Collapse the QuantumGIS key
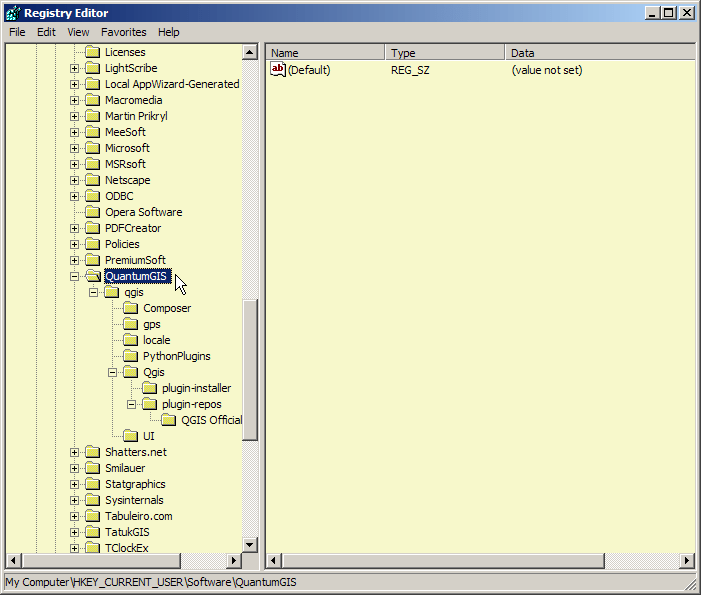This screenshot has width=701, height=595. coord(74,276)
